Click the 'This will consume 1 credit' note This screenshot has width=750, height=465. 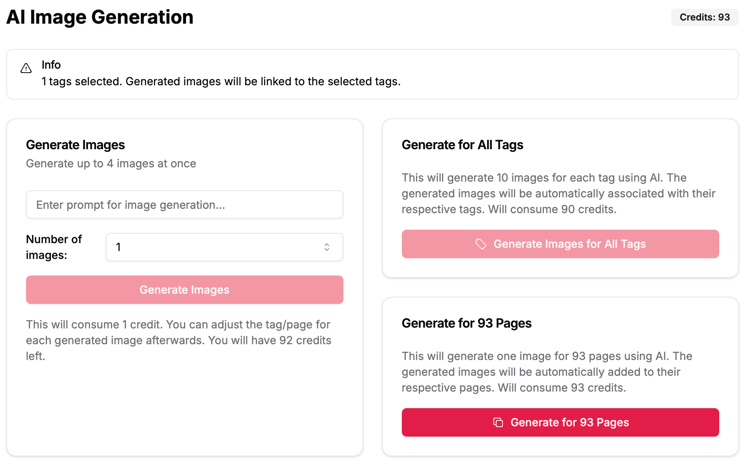click(178, 340)
